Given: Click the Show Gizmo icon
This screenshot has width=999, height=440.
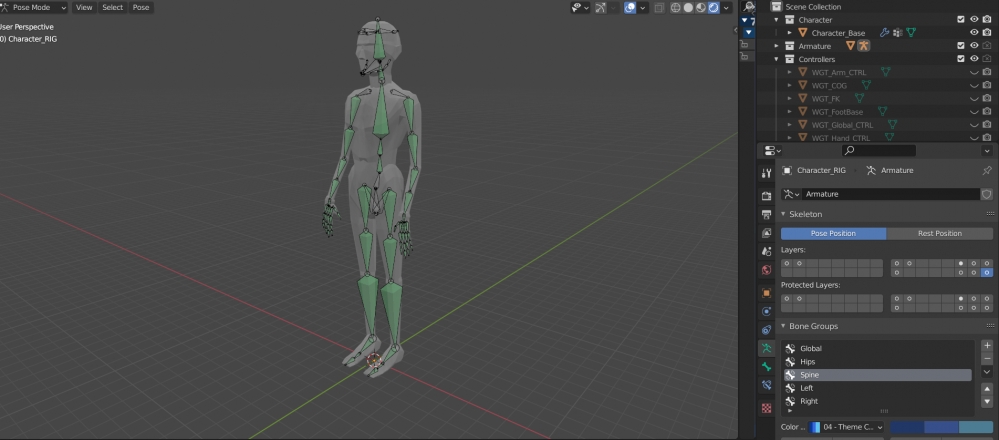Looking at the screenshot, I should point(600,8).
